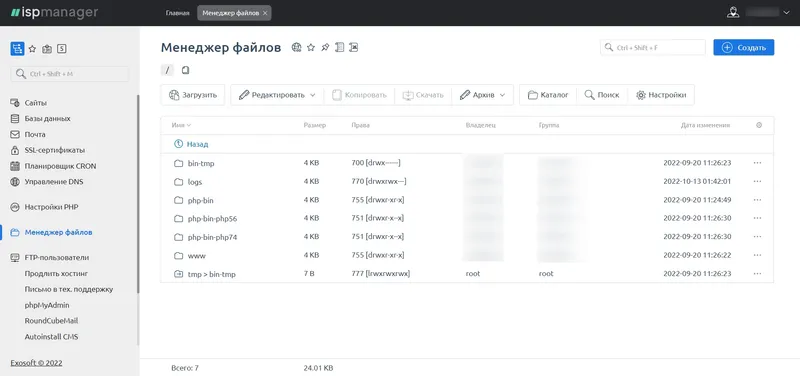
Task: Click the clipboard icon next to root path
Action: point(185,70)
